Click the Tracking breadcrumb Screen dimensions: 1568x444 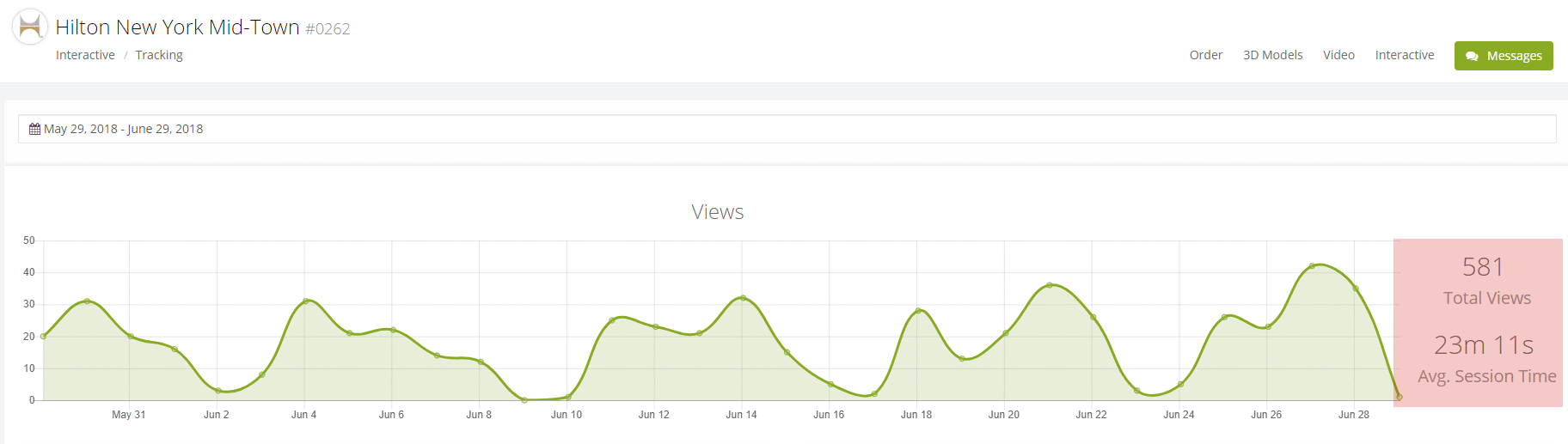click(159, 55)
